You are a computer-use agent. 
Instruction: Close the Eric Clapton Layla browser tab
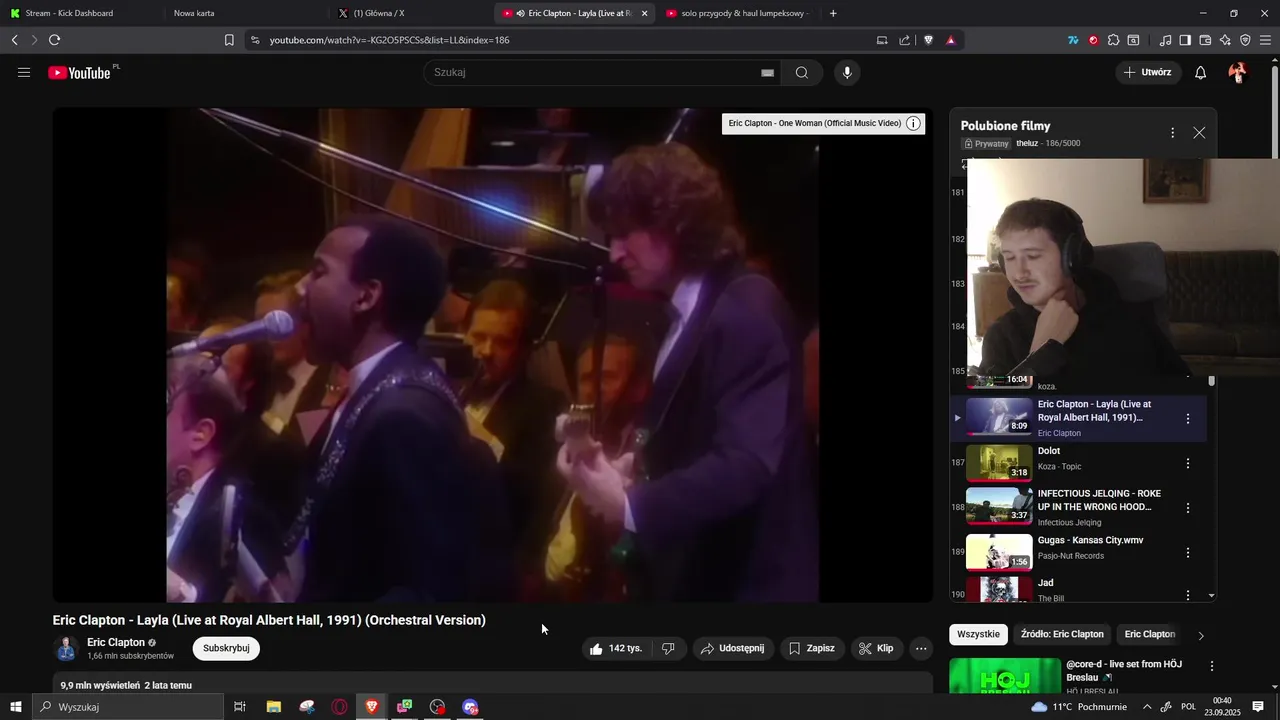644,13
